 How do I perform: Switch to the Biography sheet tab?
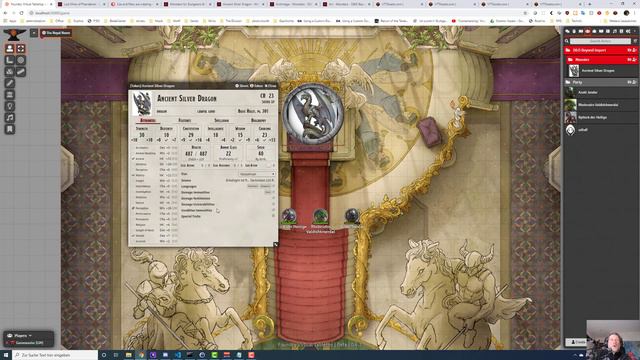258,120
